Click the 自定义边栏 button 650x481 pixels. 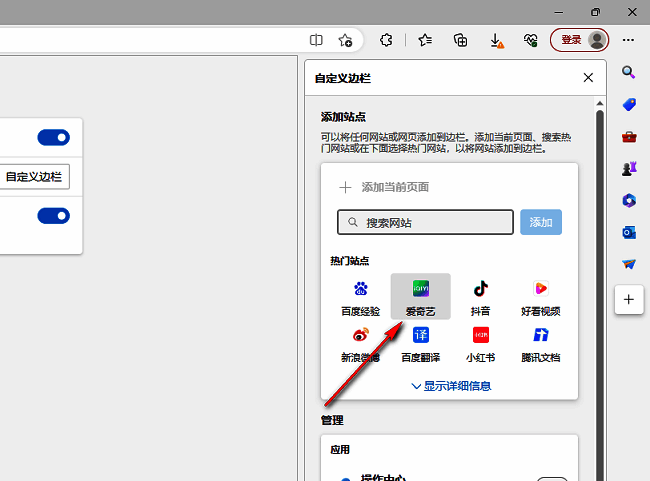(34, 177)
